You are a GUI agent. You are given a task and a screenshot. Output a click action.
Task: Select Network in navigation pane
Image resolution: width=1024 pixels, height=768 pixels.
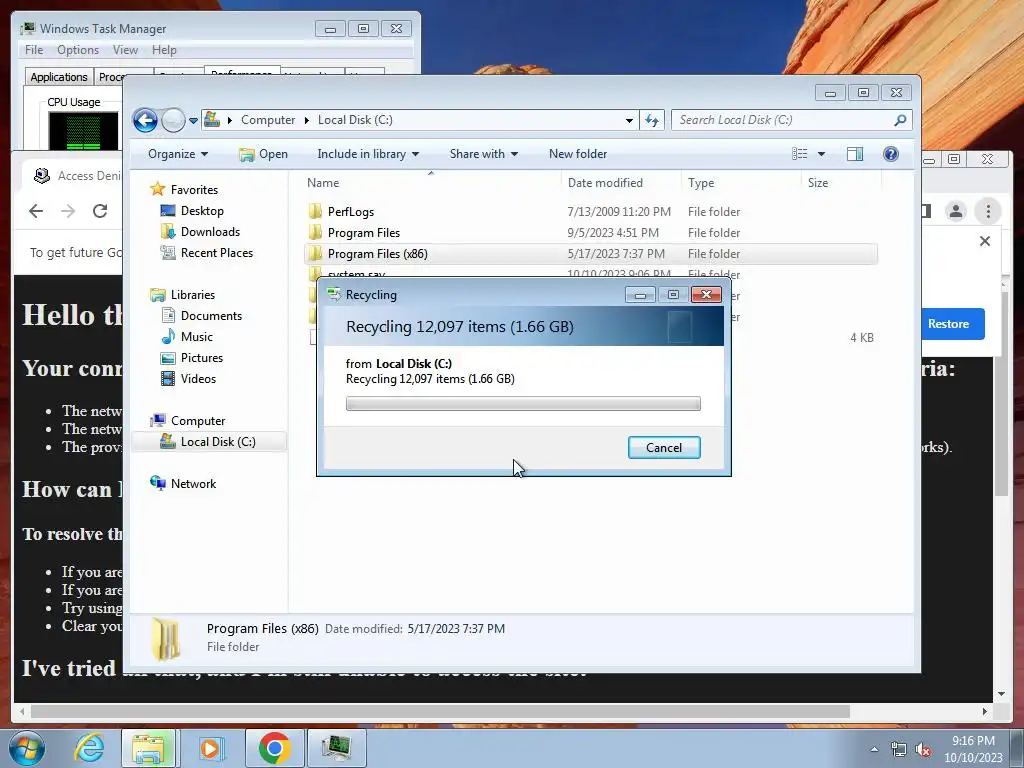[193, 484]
